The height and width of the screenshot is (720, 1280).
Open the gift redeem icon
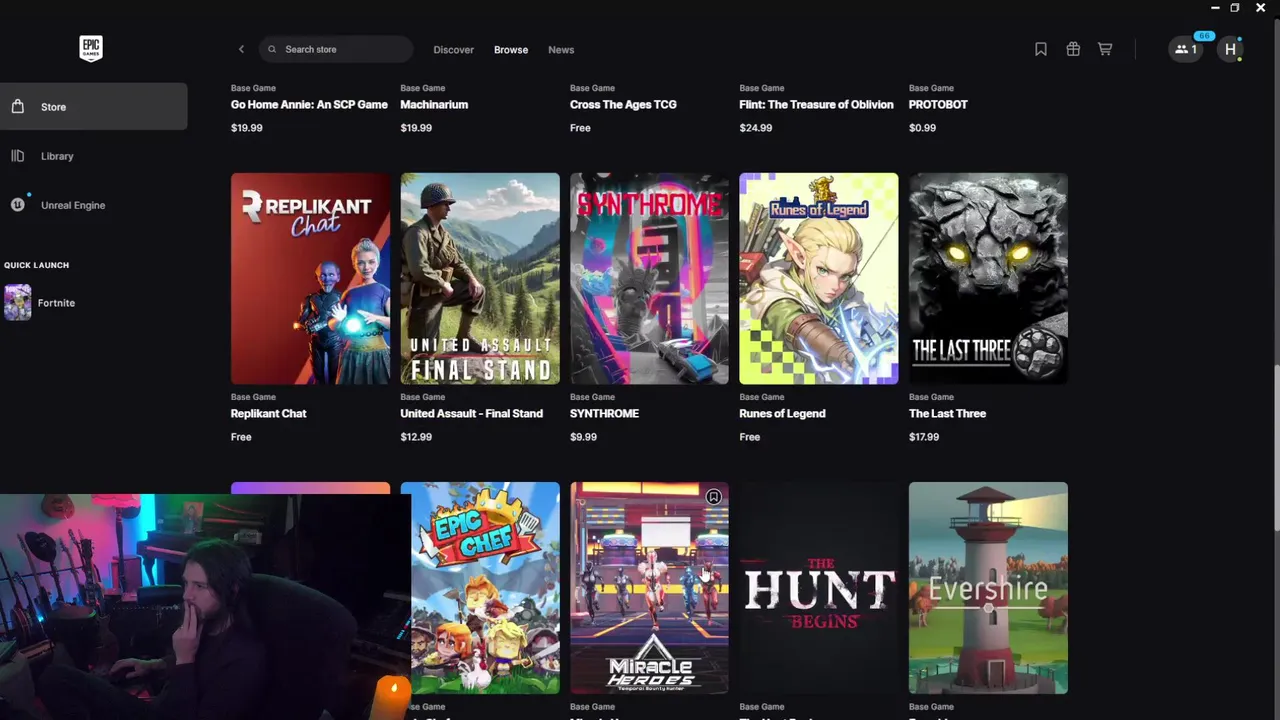[x=1073, y=49]
